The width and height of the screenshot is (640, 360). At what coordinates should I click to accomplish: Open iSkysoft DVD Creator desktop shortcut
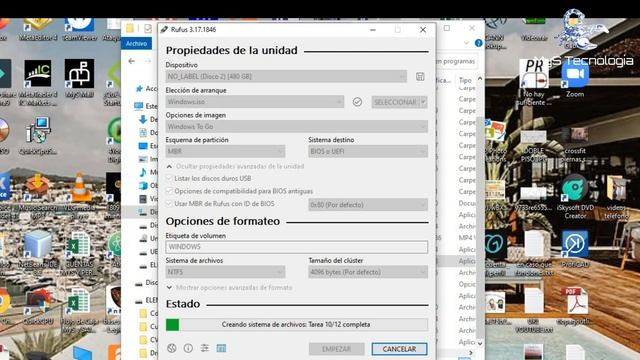575,197
